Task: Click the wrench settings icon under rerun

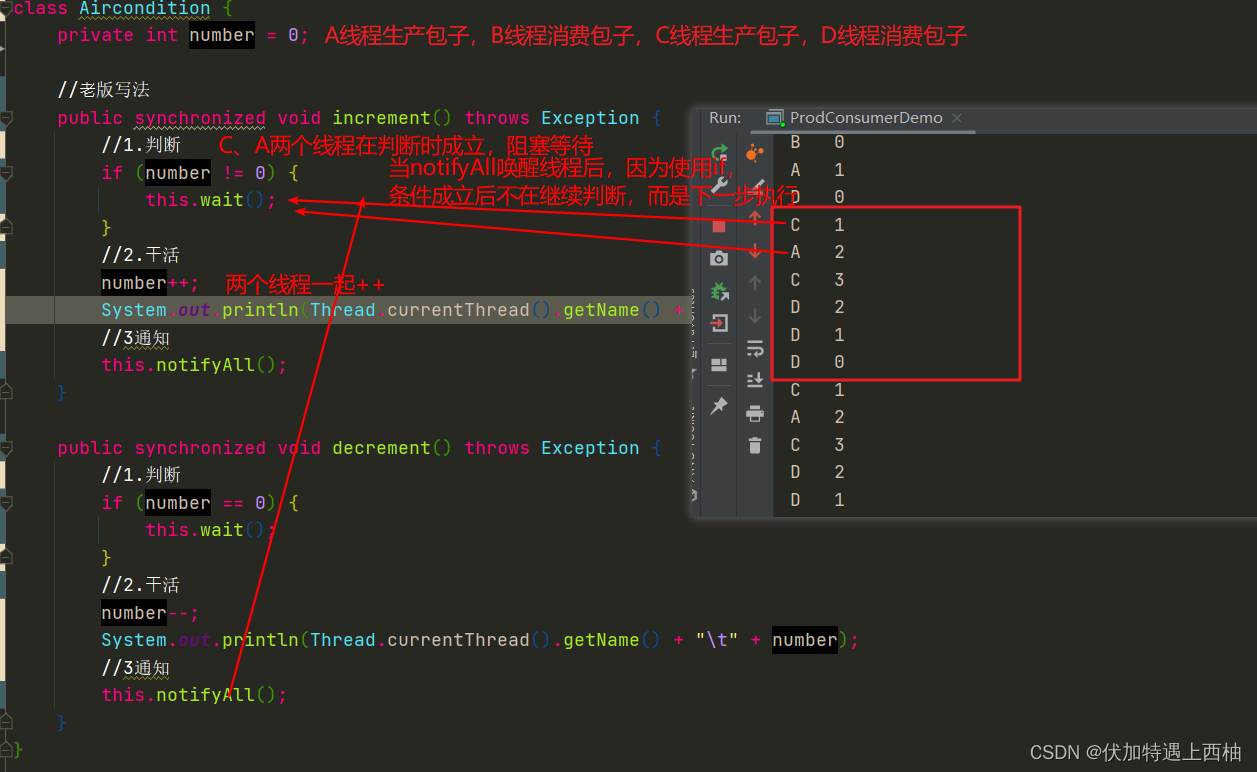Action: pyautogui.click(x=718, y=186)
